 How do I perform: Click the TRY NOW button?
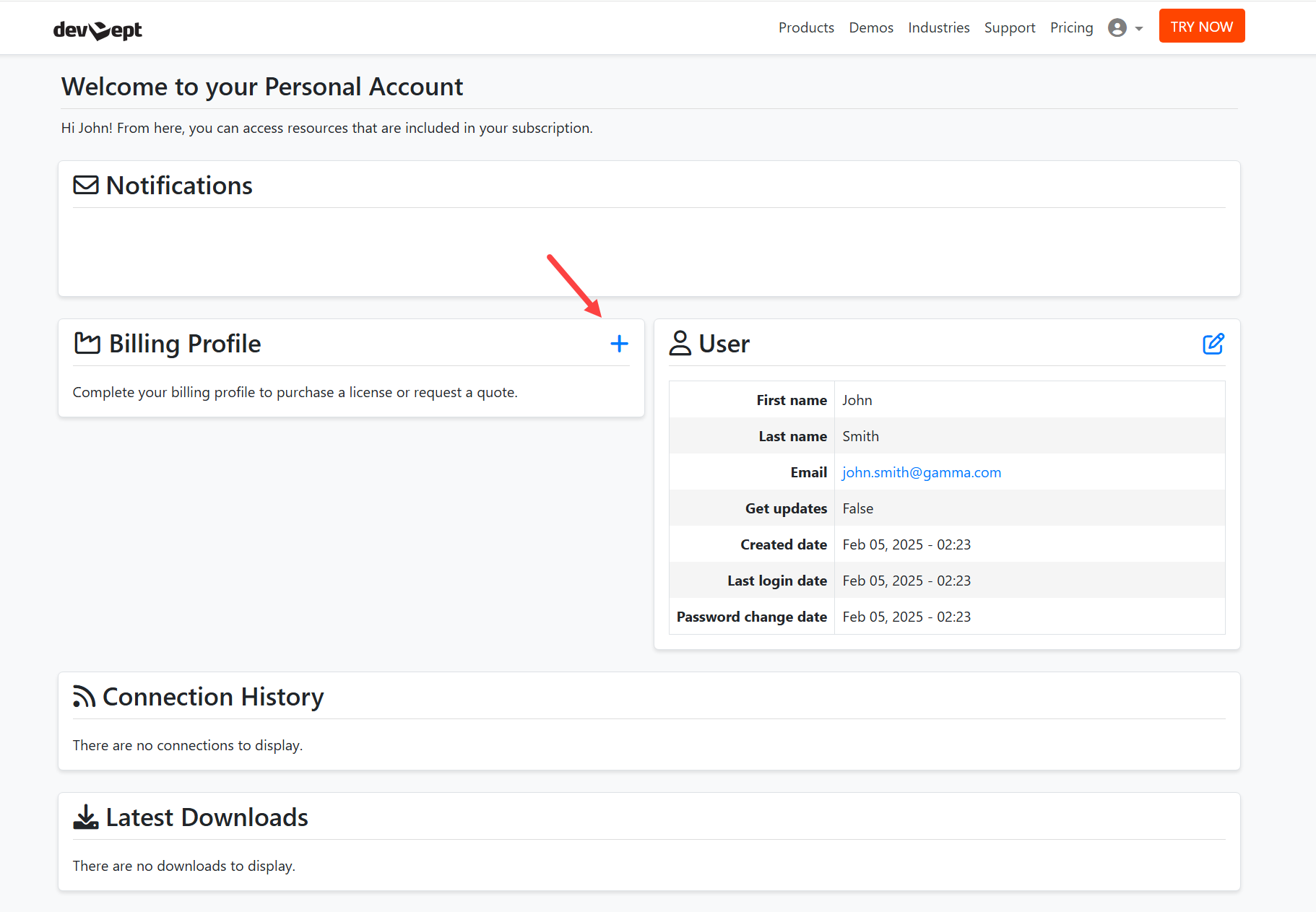[x=1202, y=26]
